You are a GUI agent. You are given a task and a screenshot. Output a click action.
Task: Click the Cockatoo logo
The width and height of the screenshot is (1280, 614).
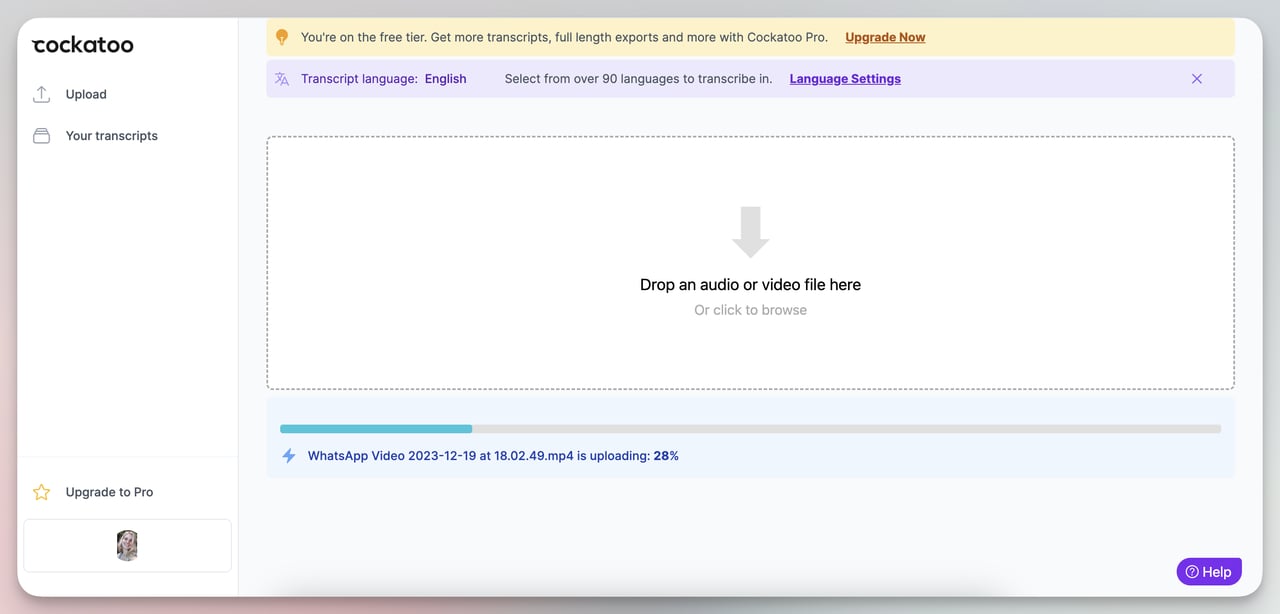[82, 44]
